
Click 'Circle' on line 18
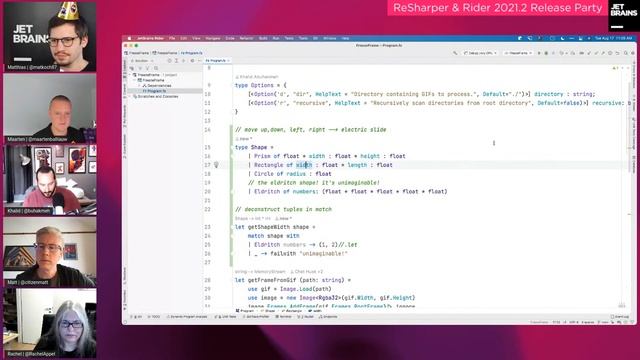pyautogui.click(x=264, y=174)
